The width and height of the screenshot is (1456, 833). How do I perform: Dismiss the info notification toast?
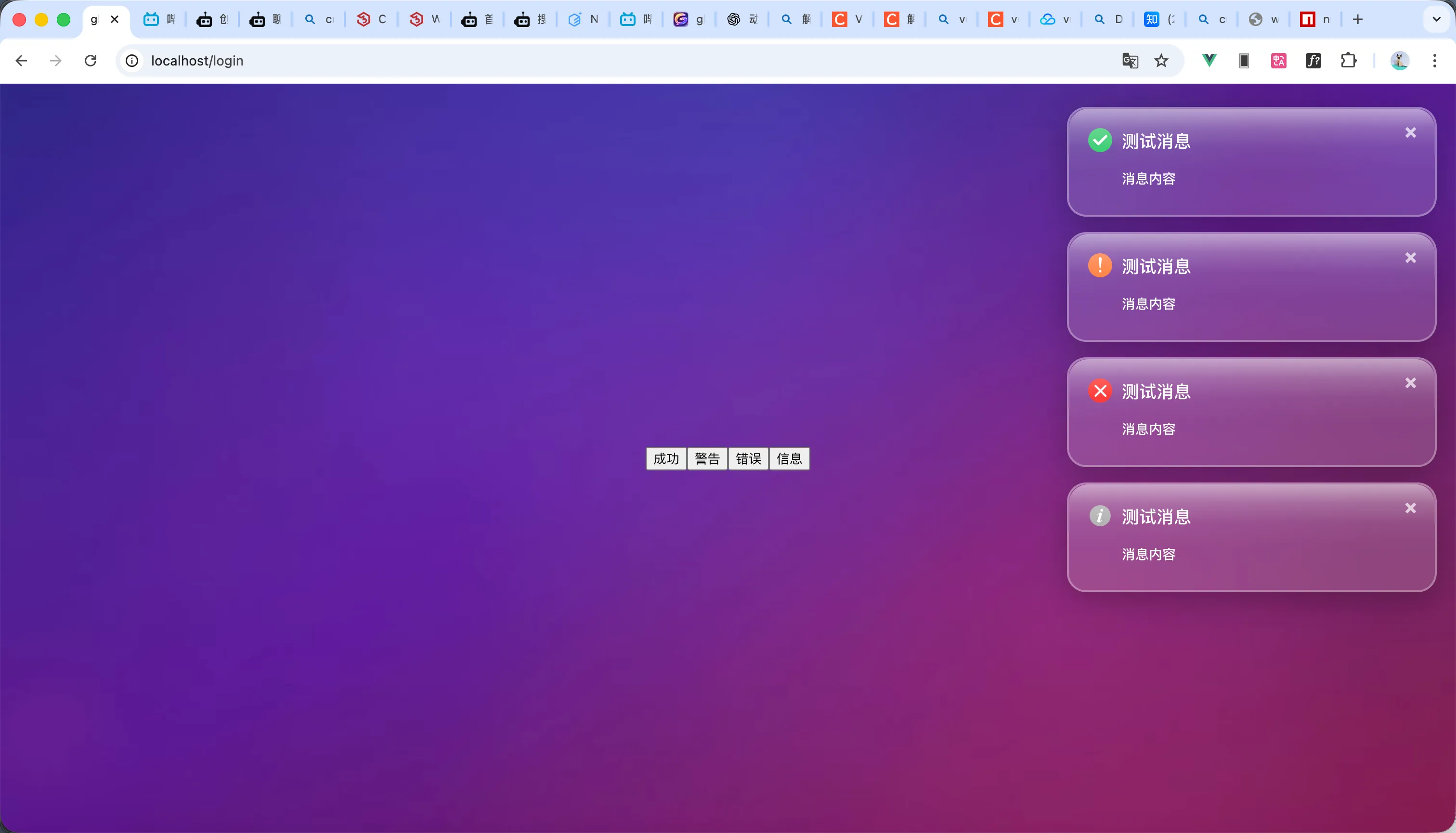[x=1410, y=508]
